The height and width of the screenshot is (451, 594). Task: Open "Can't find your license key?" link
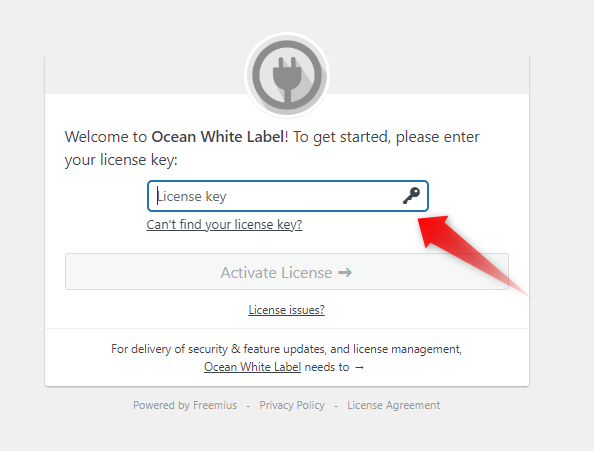224,225
